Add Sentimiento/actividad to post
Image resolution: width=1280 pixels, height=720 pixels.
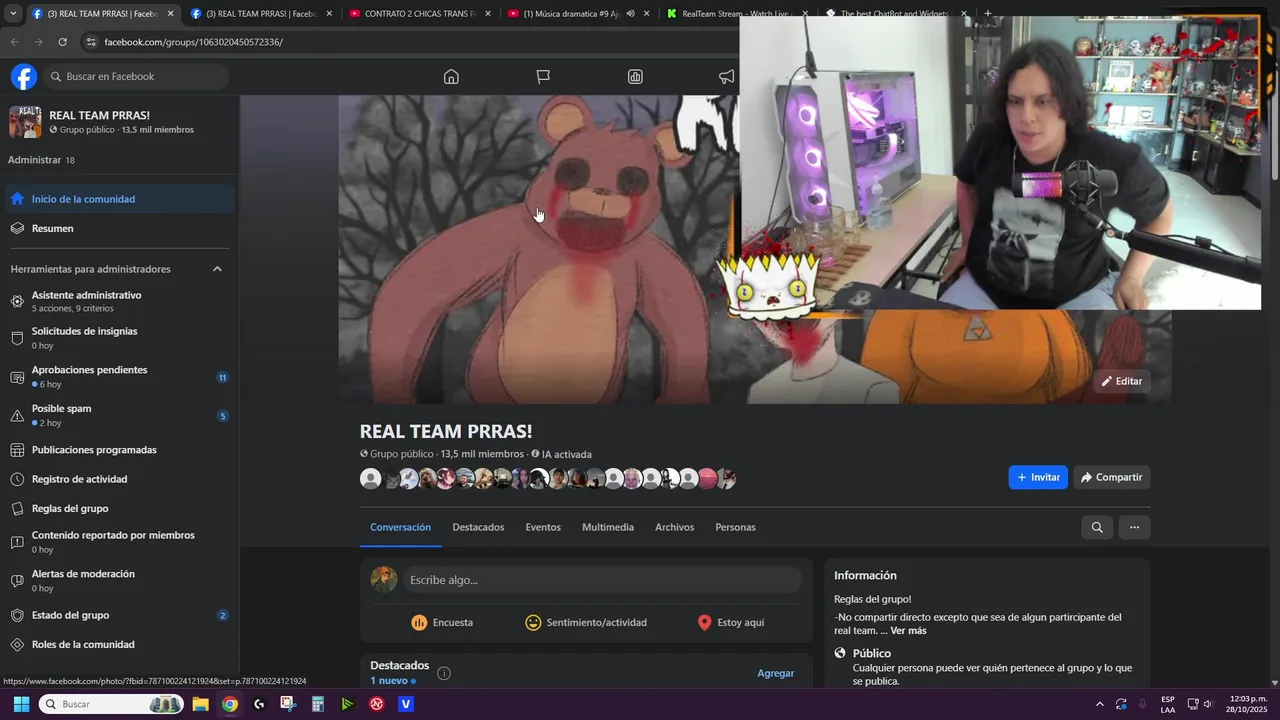586,622
